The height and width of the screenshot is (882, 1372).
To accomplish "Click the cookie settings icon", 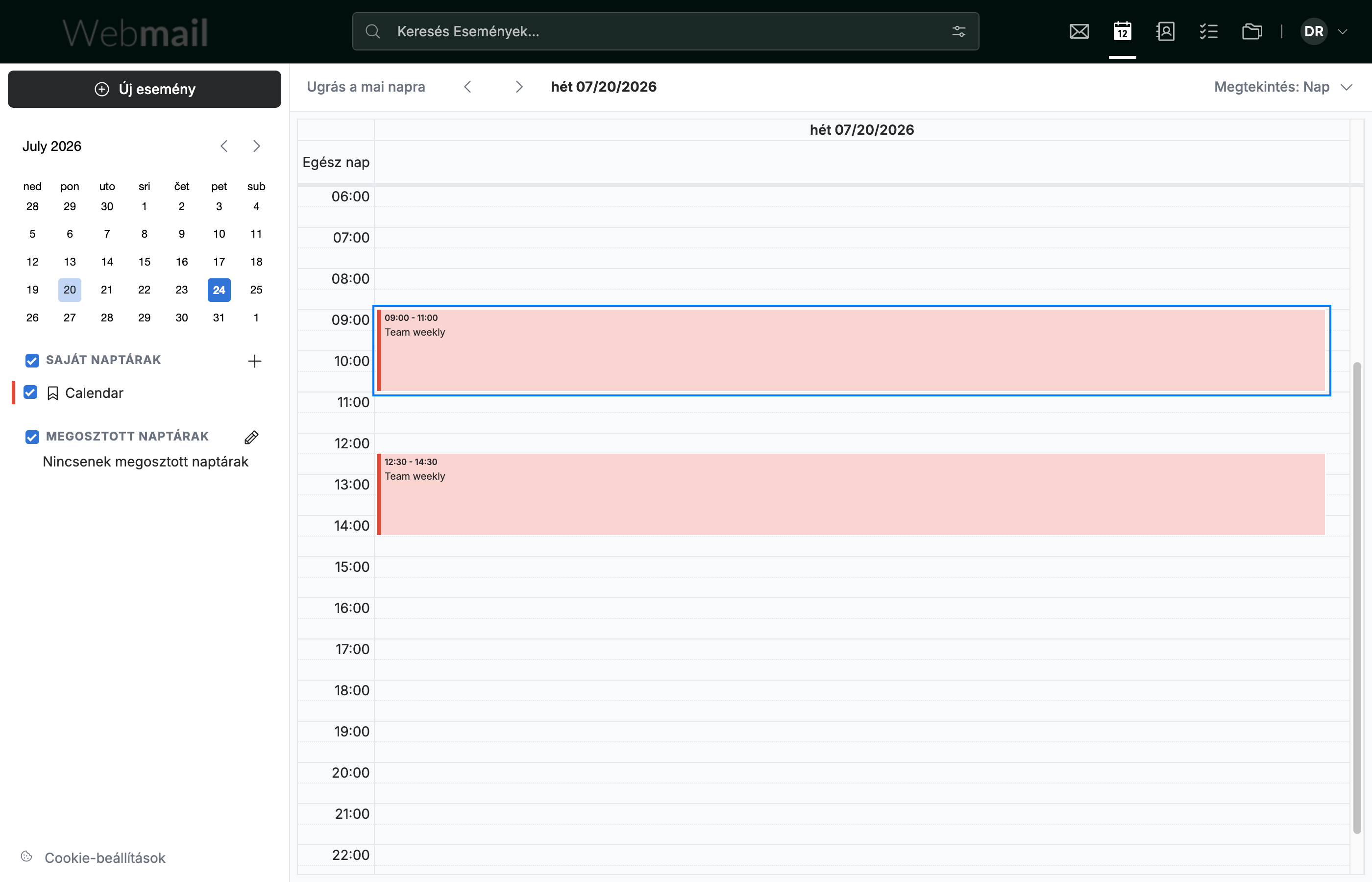I will (x=26, y=856).
